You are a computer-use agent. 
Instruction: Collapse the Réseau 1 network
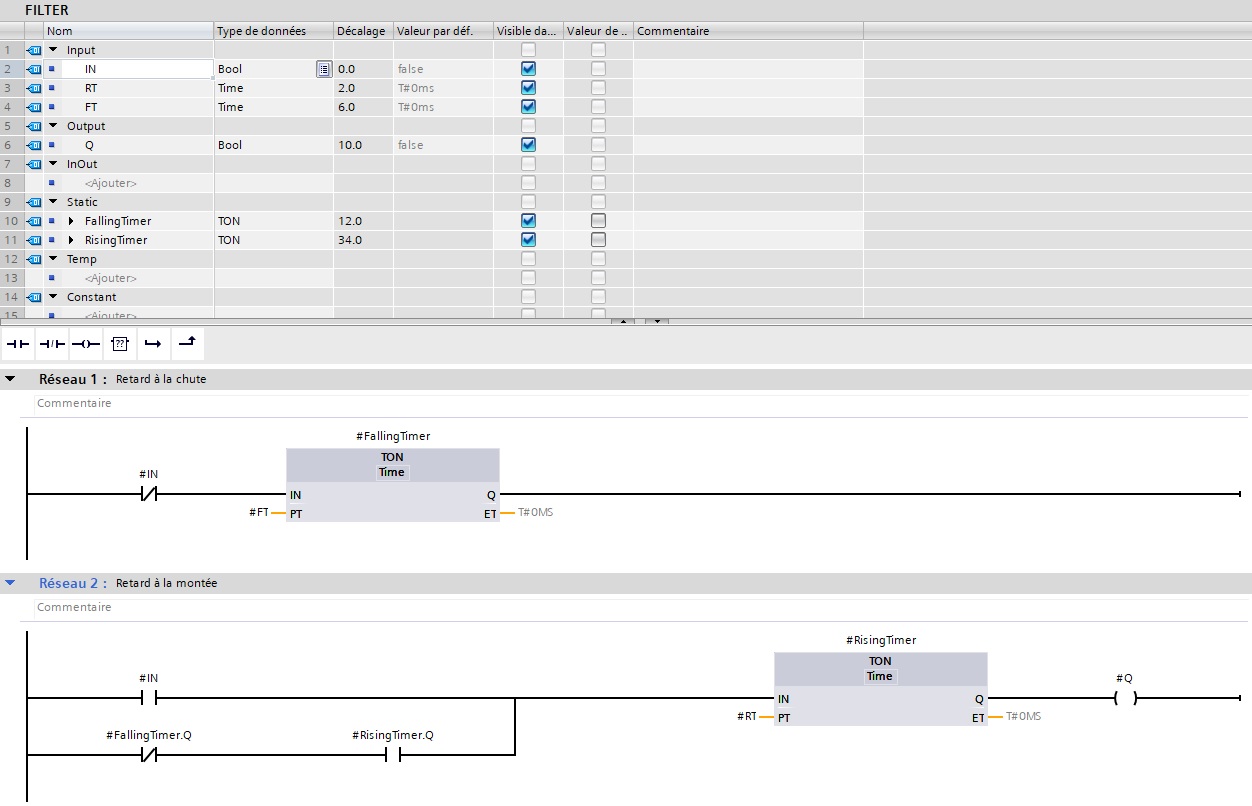pyautogui.click(x=11, y=379)
